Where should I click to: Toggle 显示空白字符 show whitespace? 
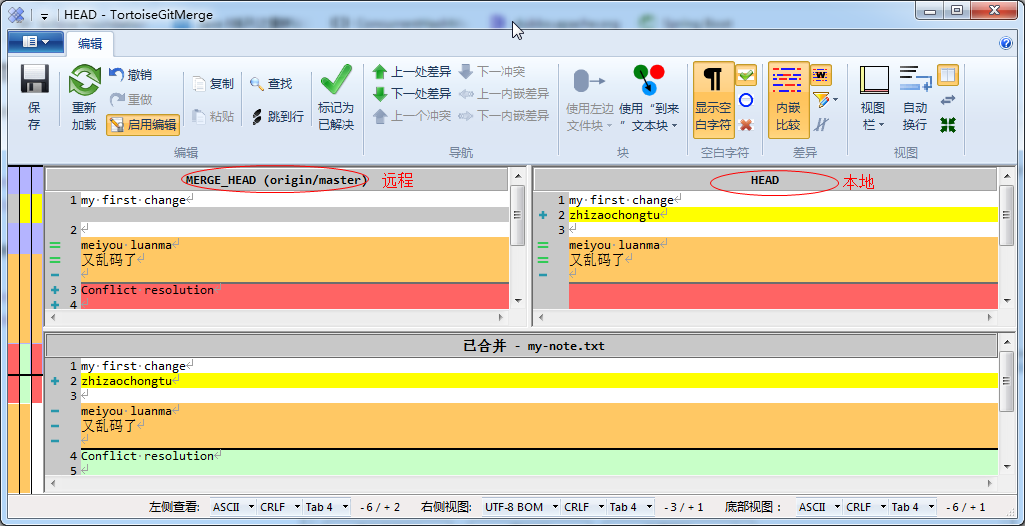pos(713,100)
